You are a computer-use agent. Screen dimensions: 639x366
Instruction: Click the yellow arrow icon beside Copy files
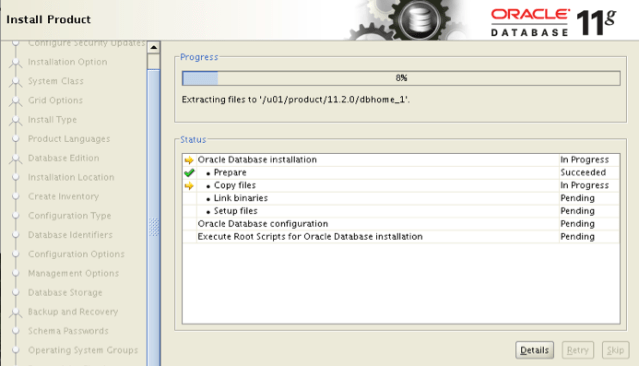tap(189, 185)
